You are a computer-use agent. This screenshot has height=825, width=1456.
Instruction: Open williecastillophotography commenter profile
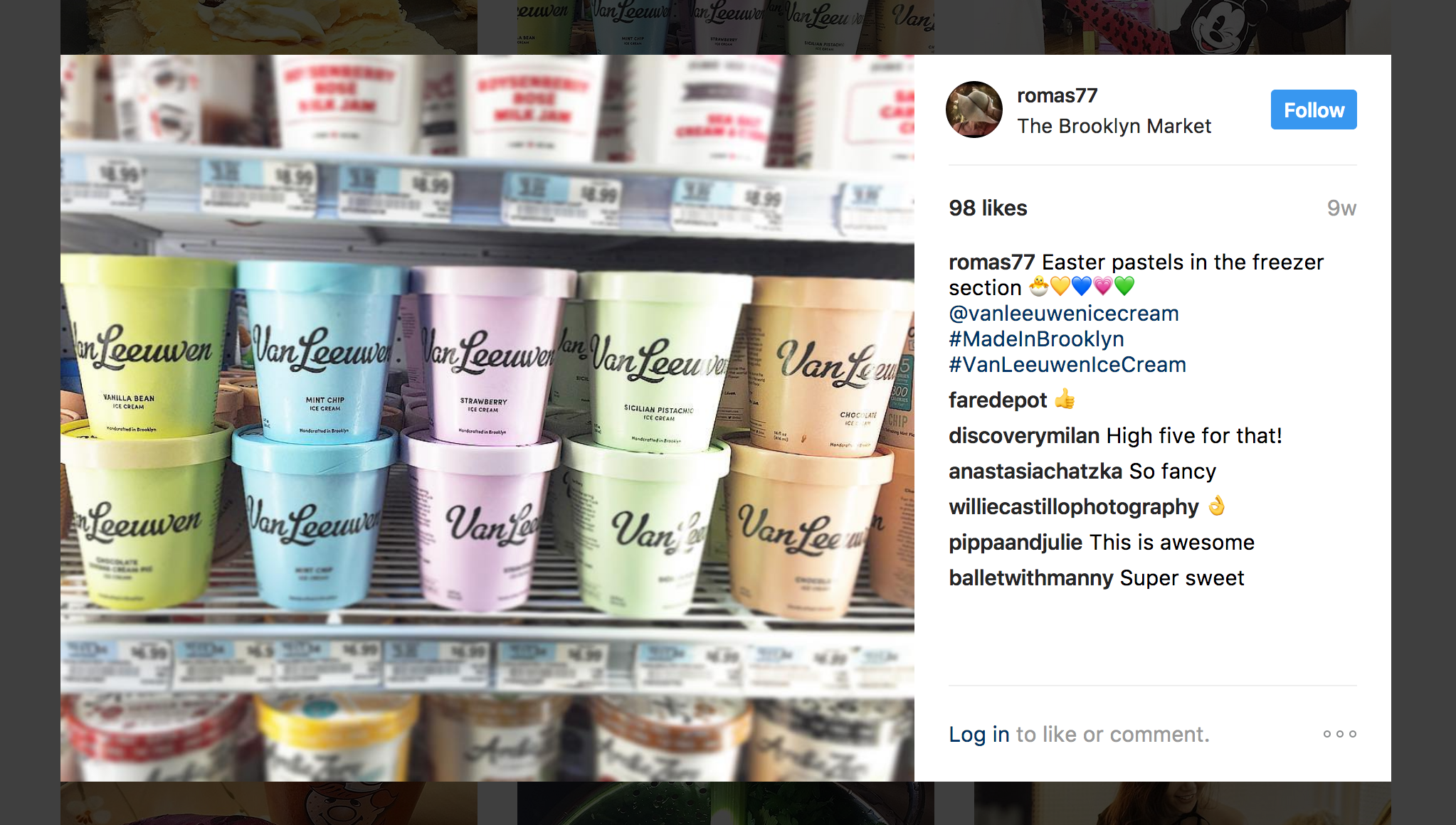[x=1074, y=506]
